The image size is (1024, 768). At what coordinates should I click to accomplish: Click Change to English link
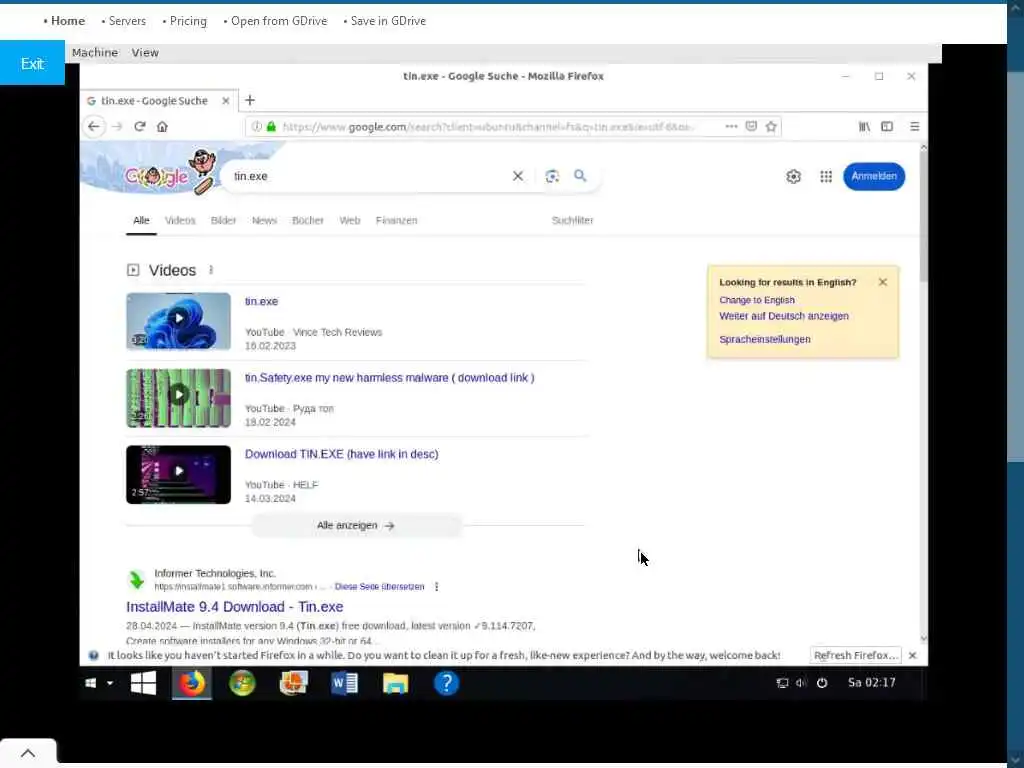click(757, 300)
